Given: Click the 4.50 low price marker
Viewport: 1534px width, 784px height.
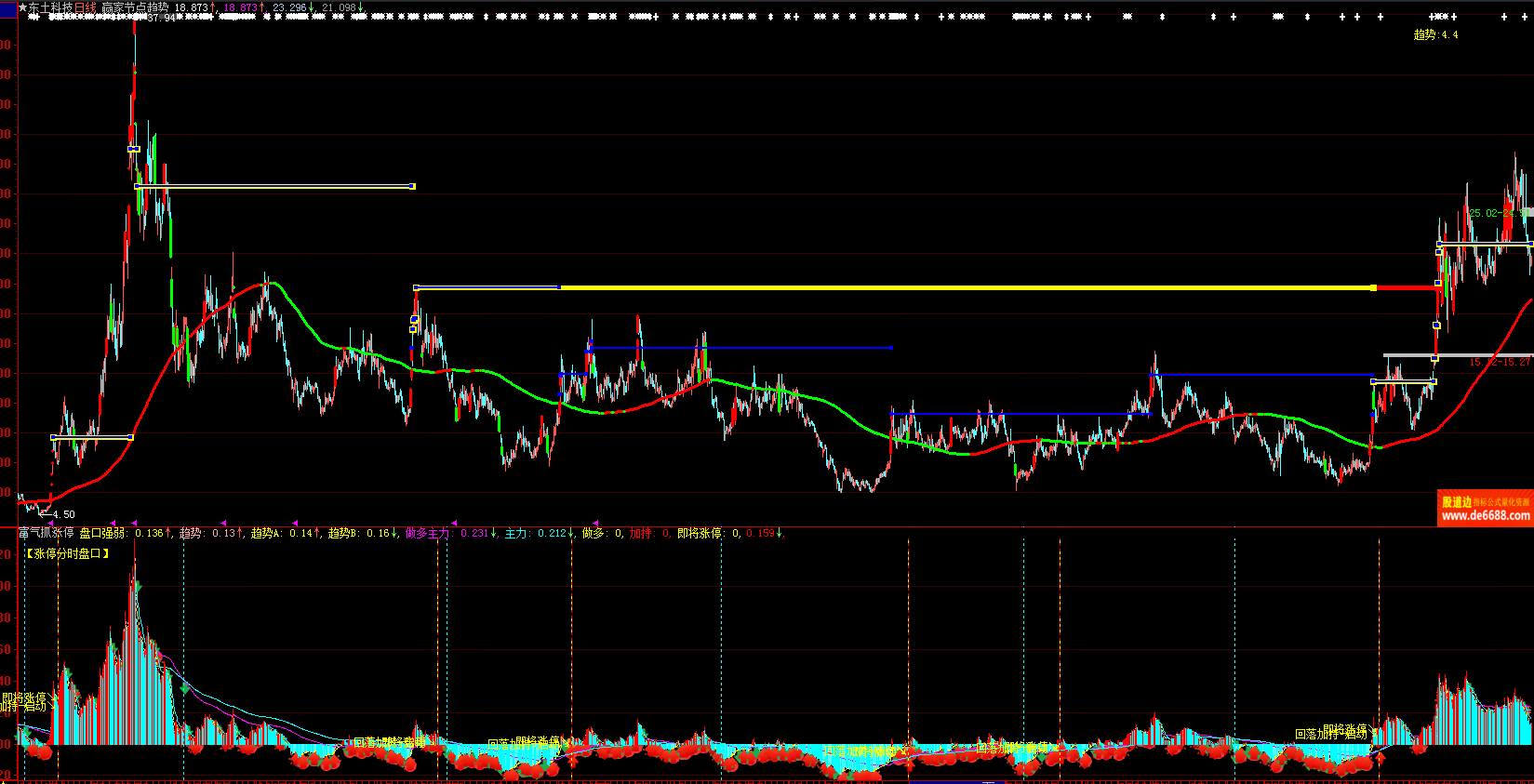Looking at the screenshot, I should click(x=63, y=514).
